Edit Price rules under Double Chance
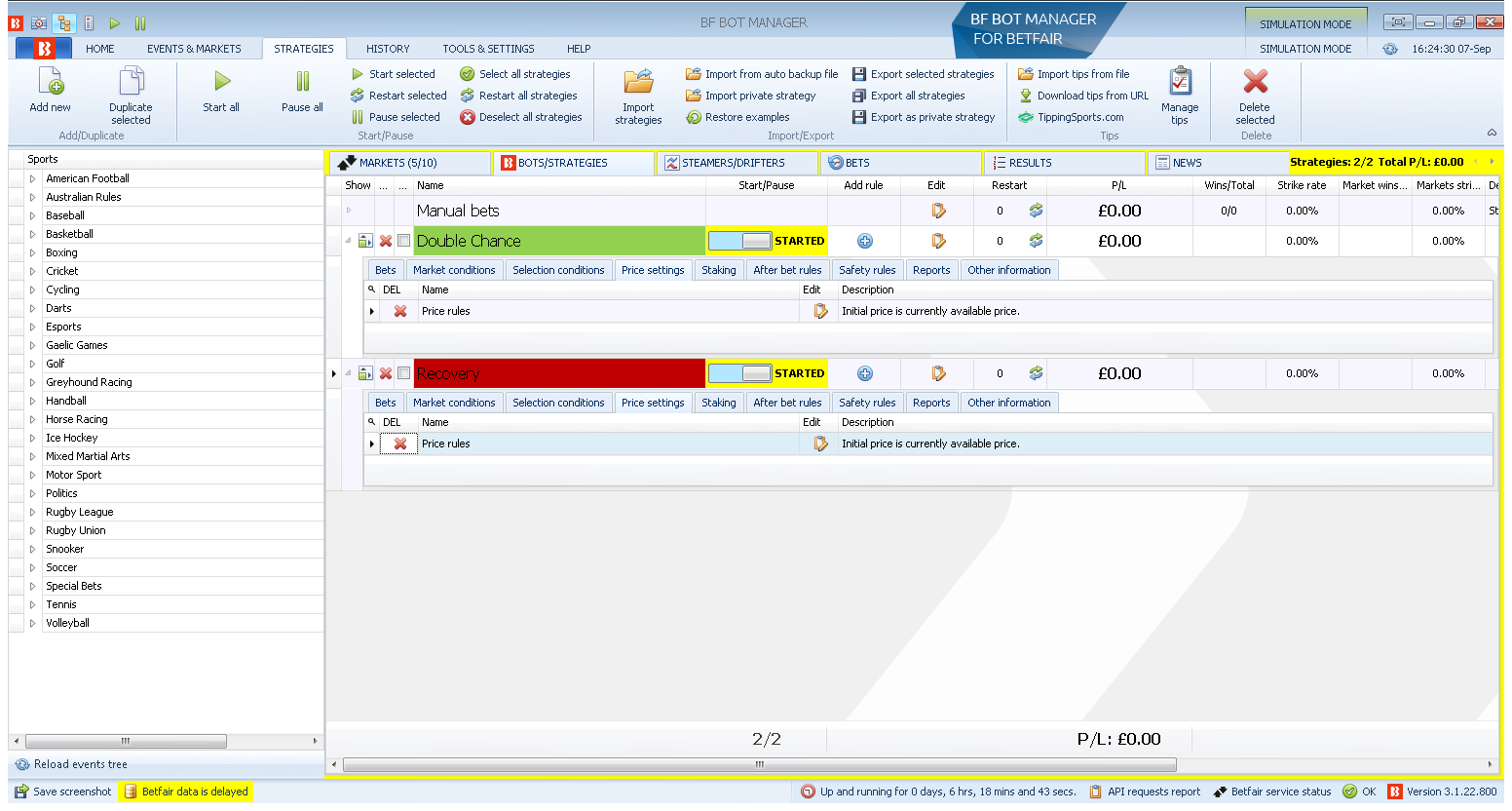This screenshot has height=811, width=1512. [820, 311]
